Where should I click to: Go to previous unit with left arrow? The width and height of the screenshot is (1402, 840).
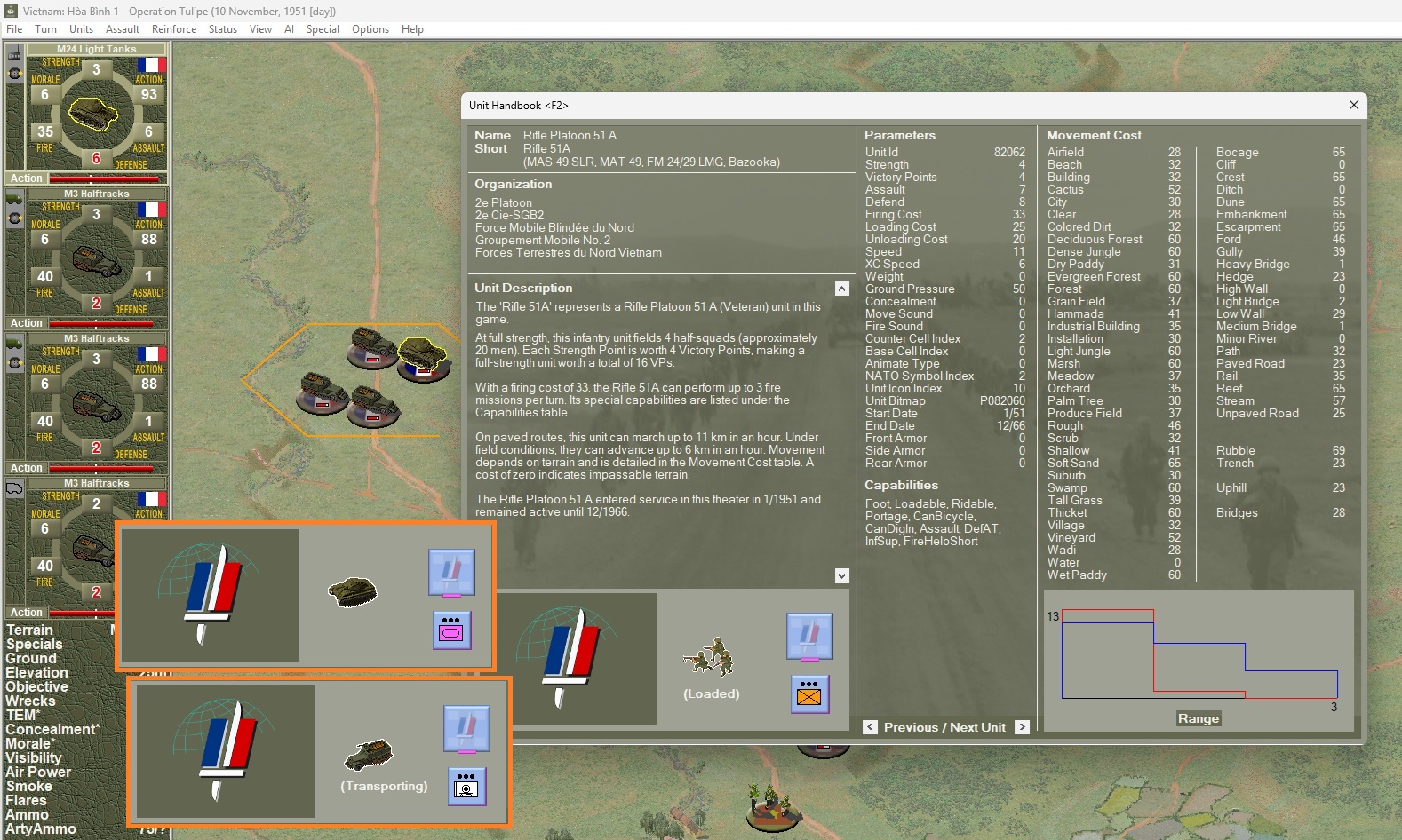click(871, 727)
